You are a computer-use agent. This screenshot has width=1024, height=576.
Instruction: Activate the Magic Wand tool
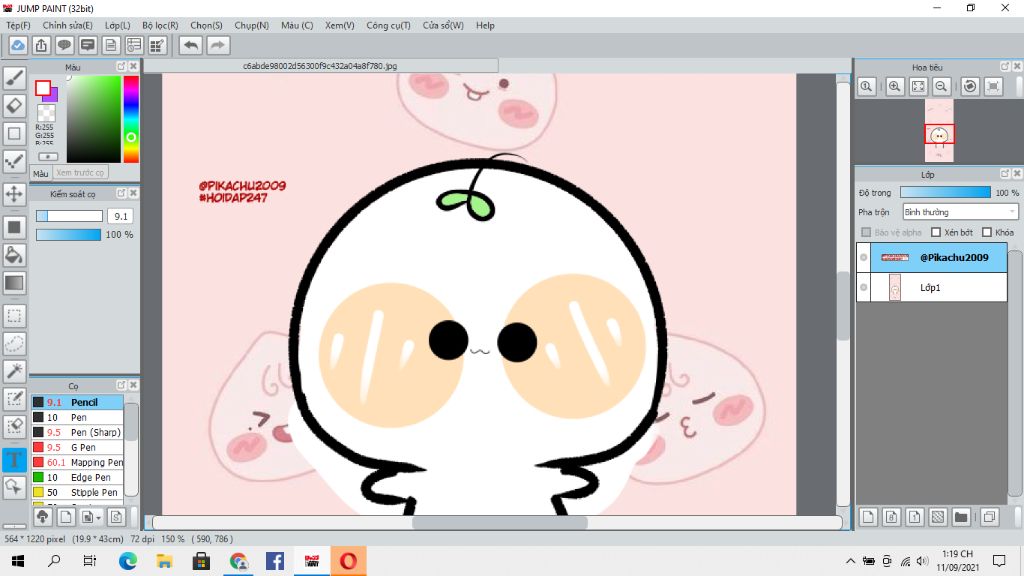[14, 371]
